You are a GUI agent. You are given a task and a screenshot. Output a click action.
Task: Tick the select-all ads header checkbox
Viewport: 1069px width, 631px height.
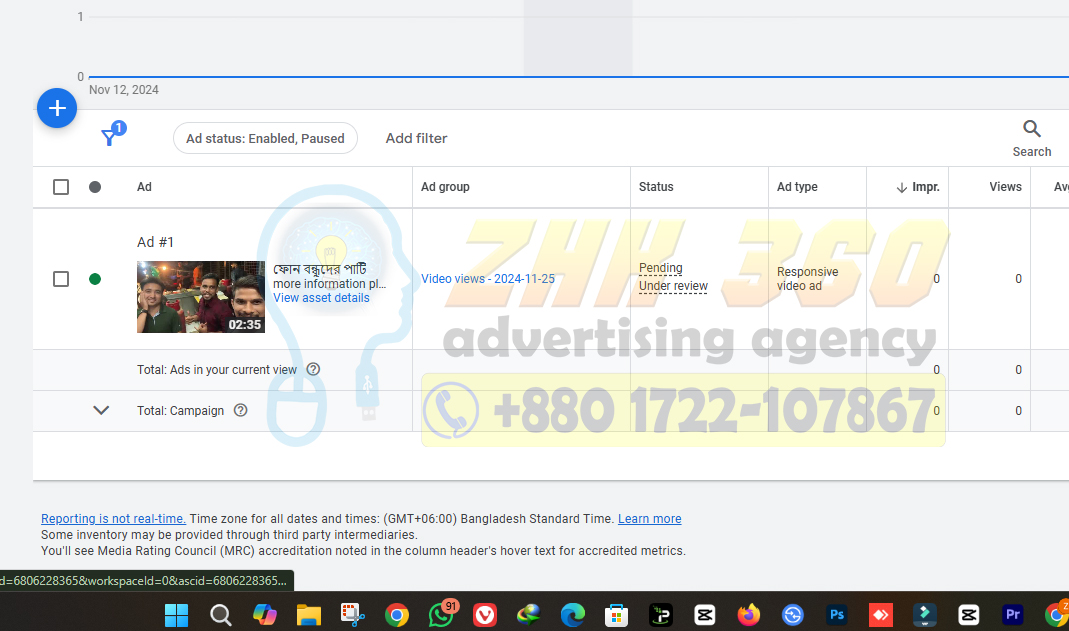coord(61,187)
